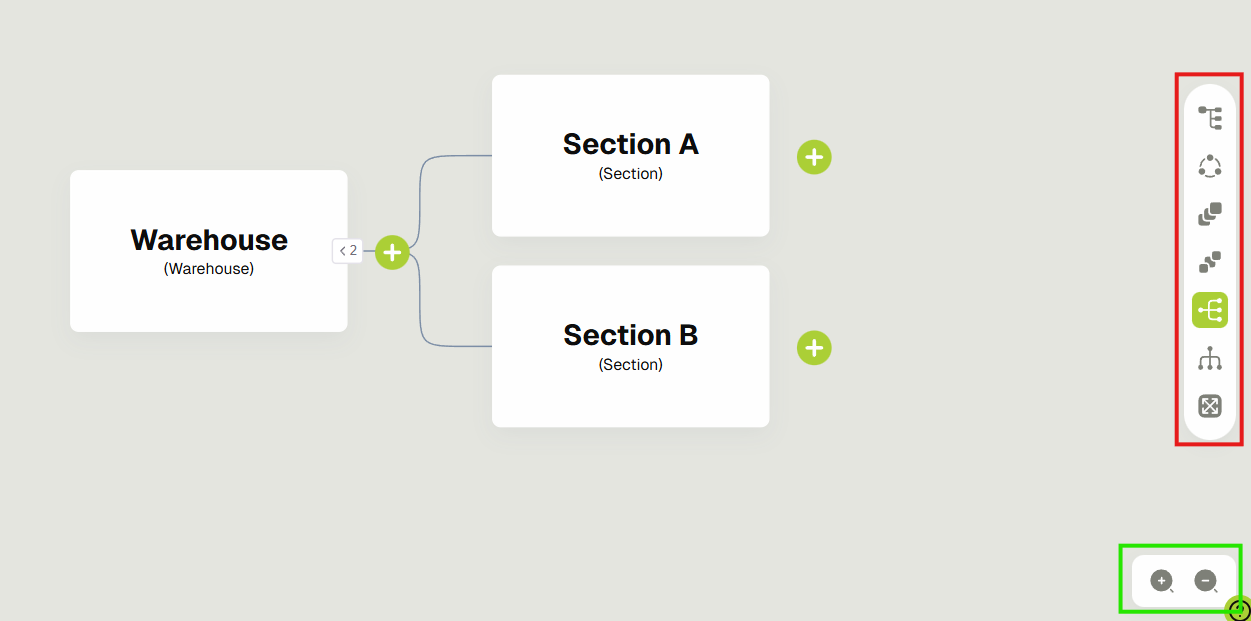The width and height of the screenshot is (1251, 621).
Task: Switch to vertical org chart layout
Action: (1210, 358)
